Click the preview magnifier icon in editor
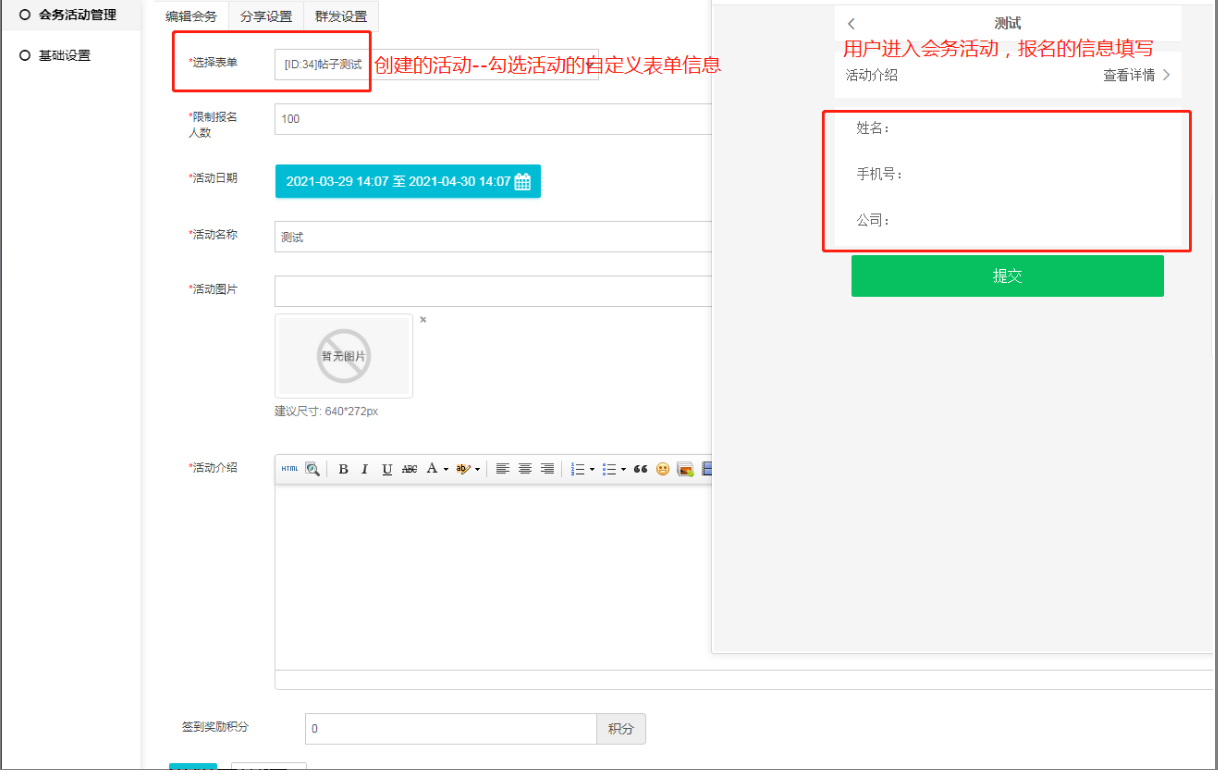This screenshot has height=770, width=1218. pos(312,469)
